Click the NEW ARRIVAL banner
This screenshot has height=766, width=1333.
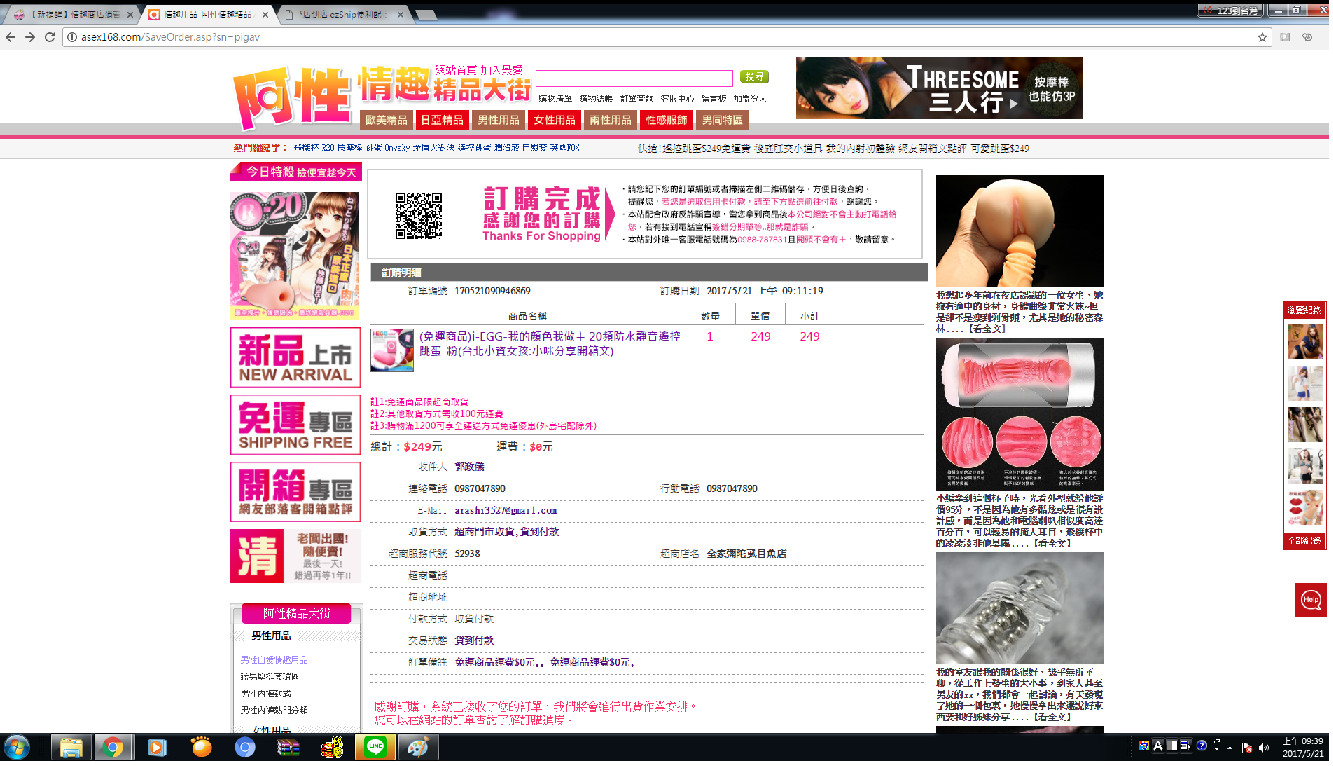pos(295,357)
